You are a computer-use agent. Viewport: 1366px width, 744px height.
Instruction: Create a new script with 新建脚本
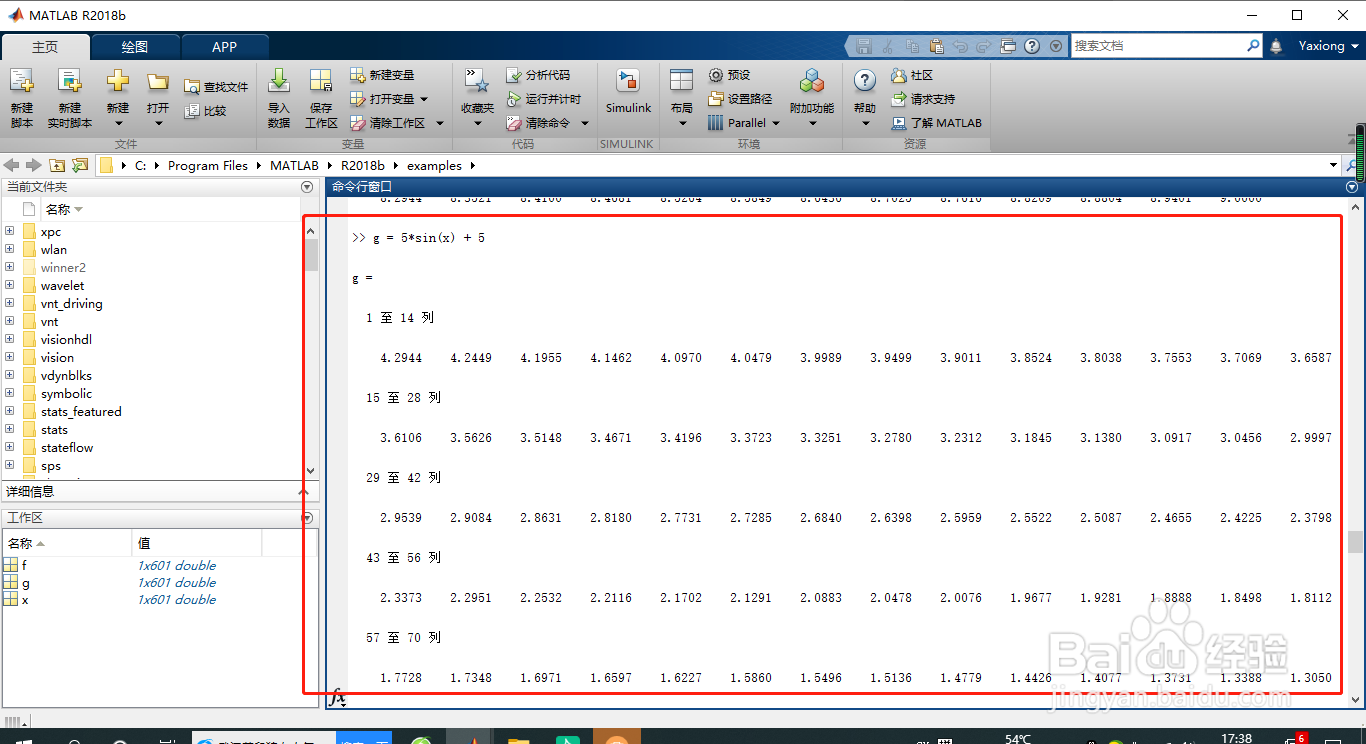click(22, 98)
